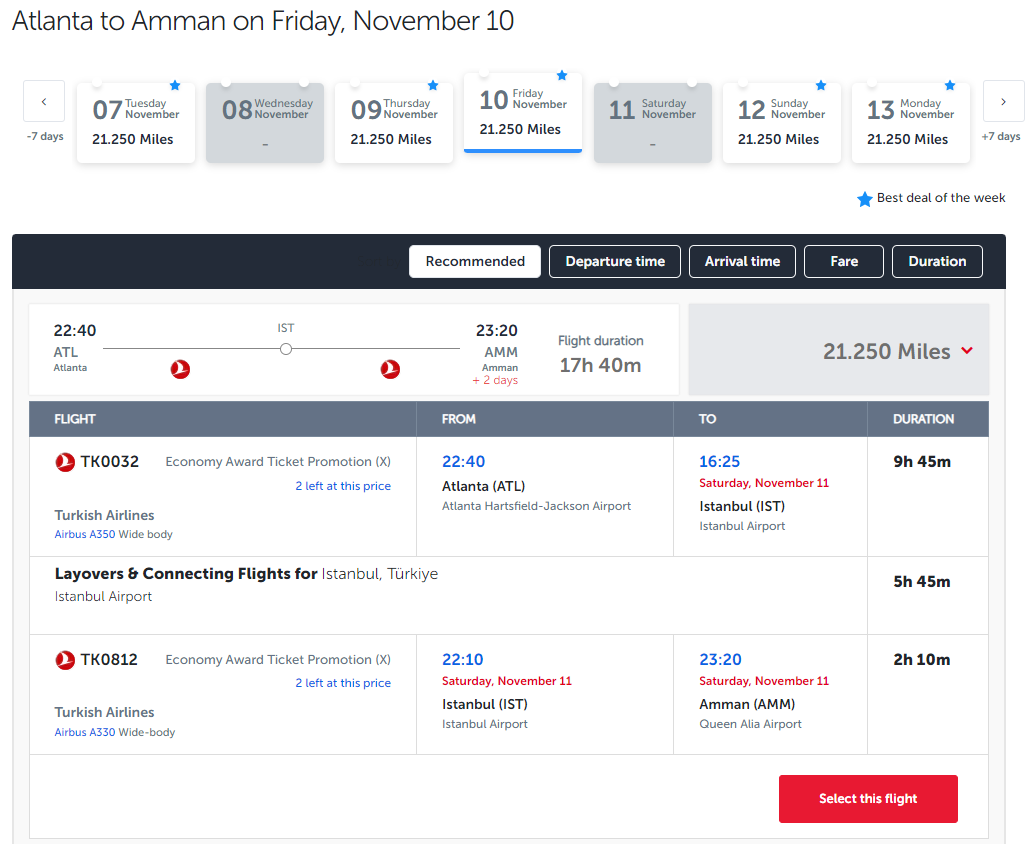The image size is (1030, 844).
Task: Sort results by Duration
Action: point(937,261)
